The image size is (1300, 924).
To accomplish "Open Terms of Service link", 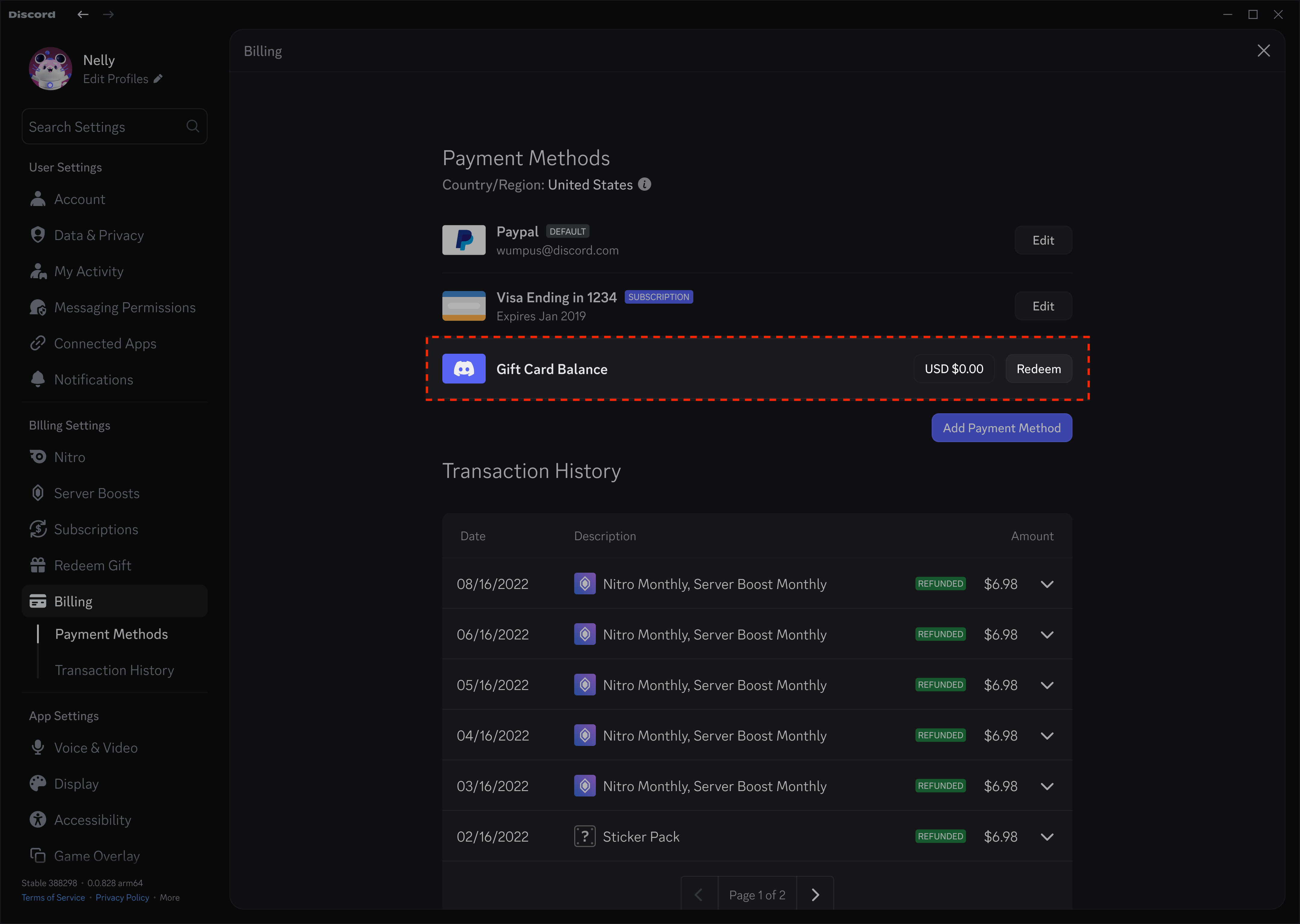I will (x=53, y=897).
